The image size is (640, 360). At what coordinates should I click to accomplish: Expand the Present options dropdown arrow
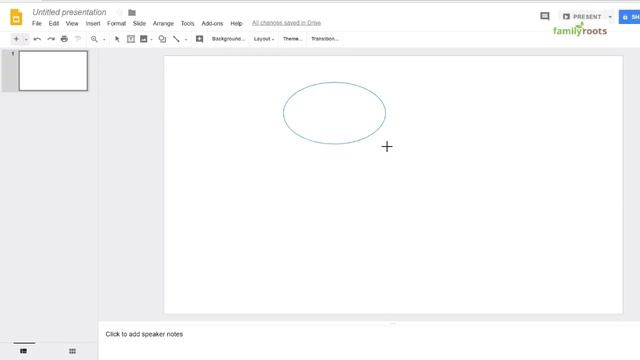point(610,17)
